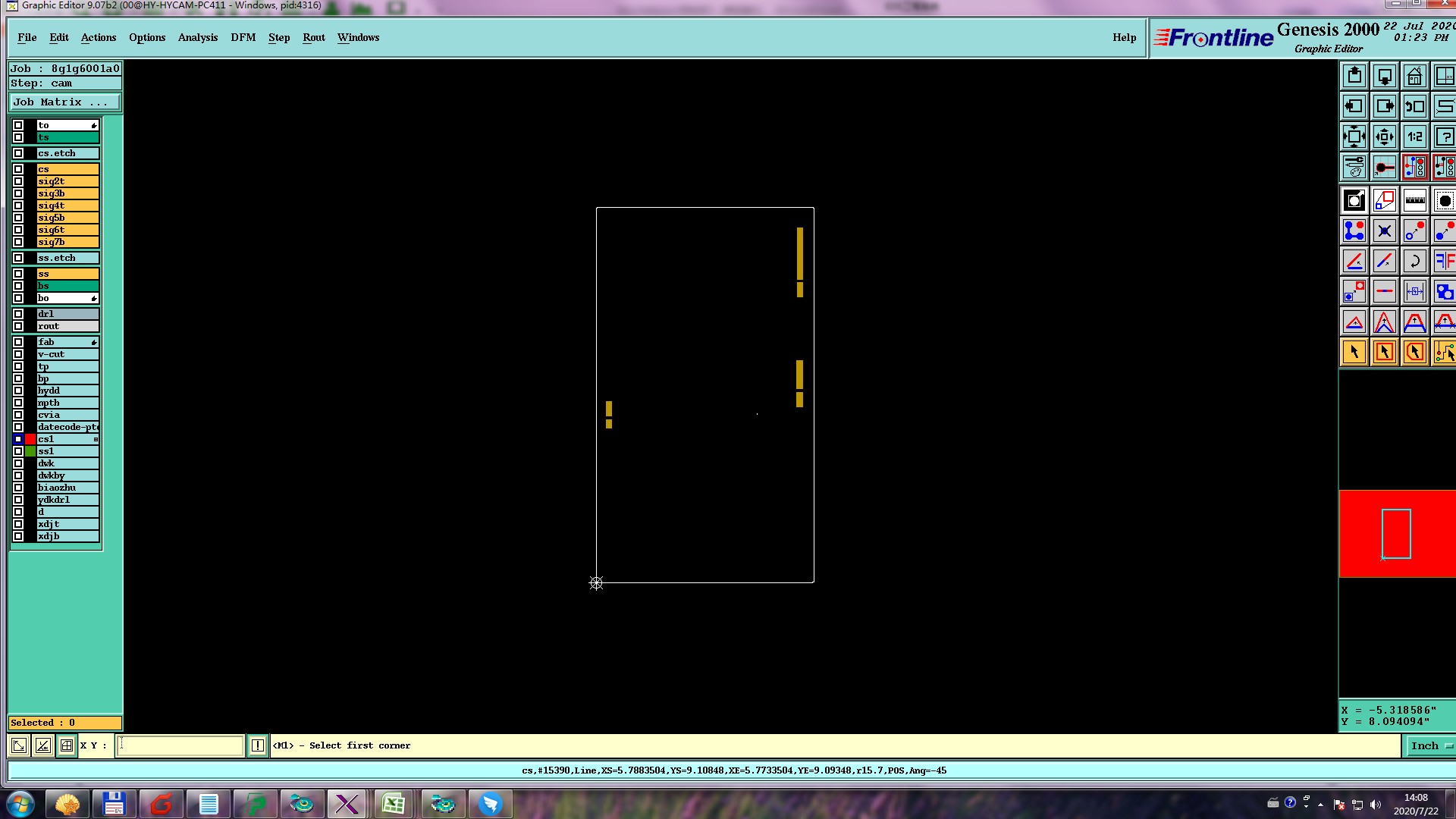The height and width of the screenshot is (819, 1456).
Task: Click the Home view icon
Action: (1414, 77)
